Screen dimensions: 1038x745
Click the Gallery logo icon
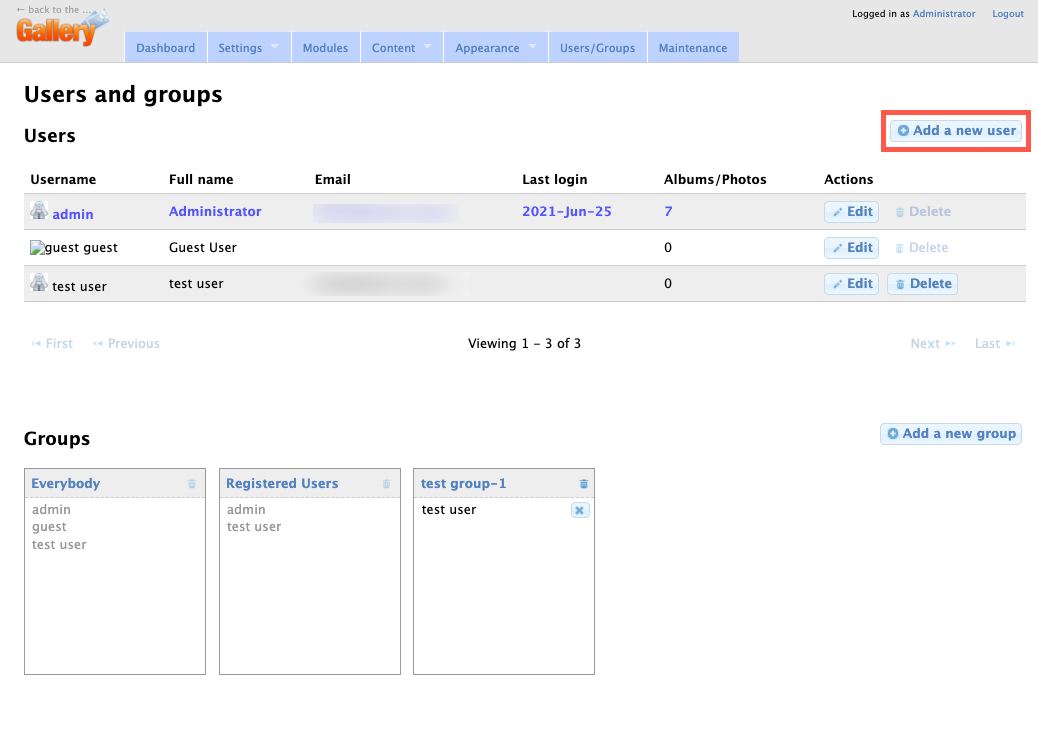(x=60, y=28)
